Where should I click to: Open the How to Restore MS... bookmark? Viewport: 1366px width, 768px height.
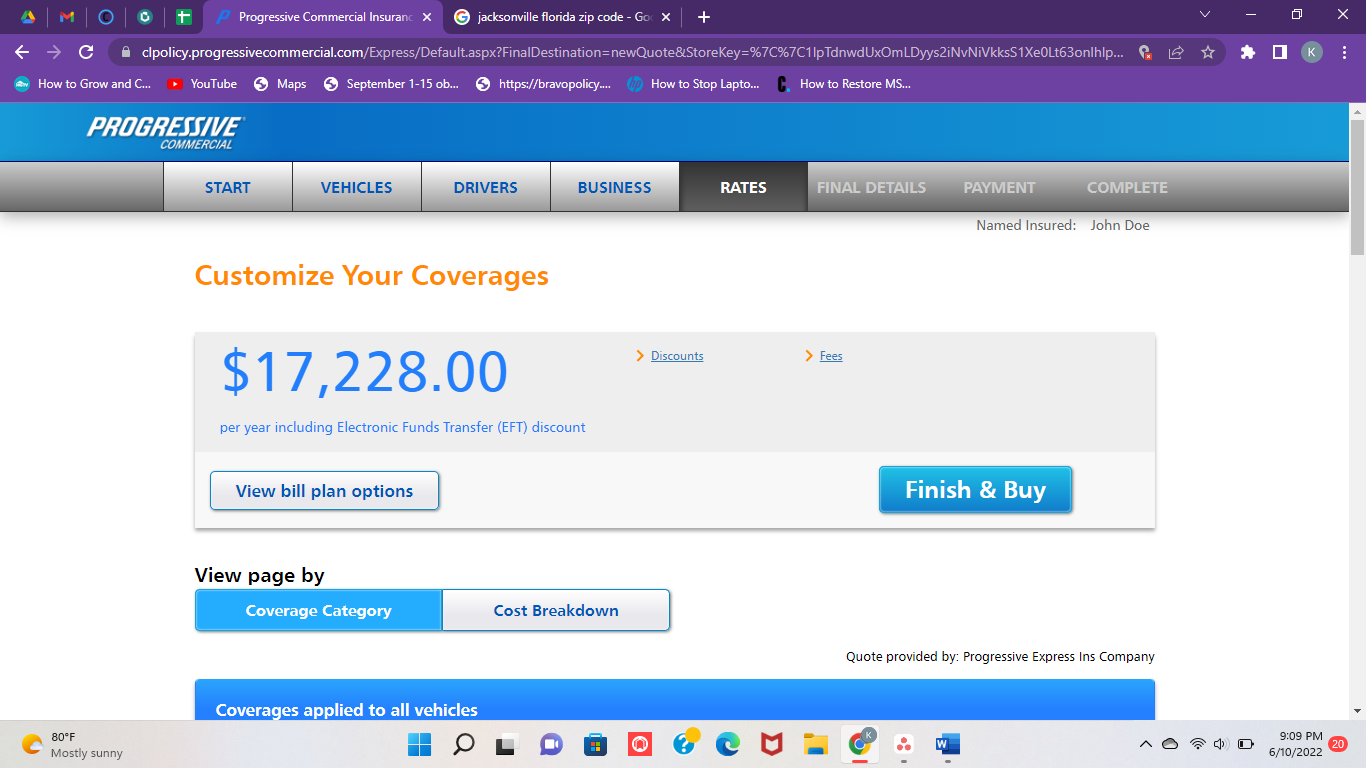(844, 84)
